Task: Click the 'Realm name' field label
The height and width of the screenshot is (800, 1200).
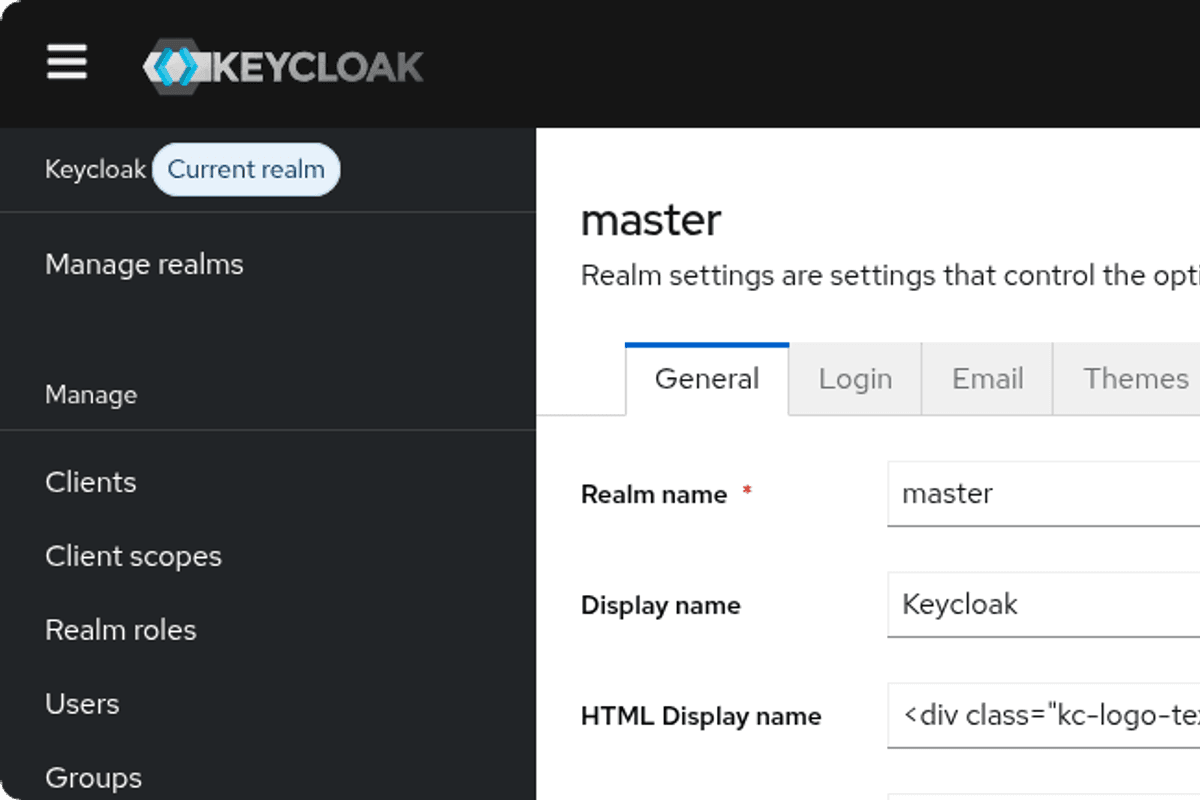Action: coord(654,495)
